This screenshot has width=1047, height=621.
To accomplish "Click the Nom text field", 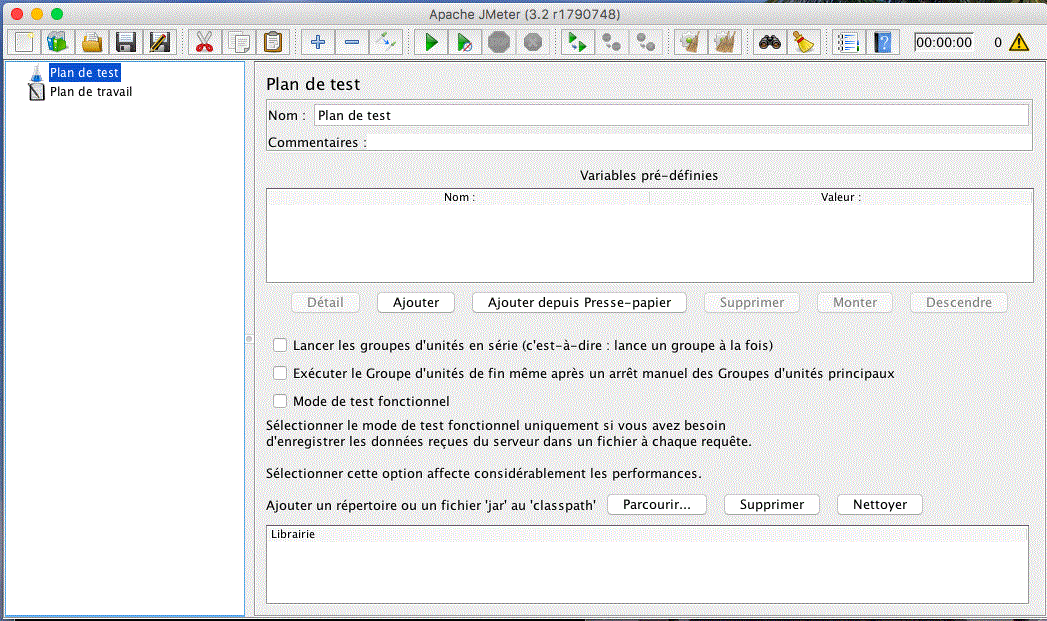I will click(x=671, y=115).
